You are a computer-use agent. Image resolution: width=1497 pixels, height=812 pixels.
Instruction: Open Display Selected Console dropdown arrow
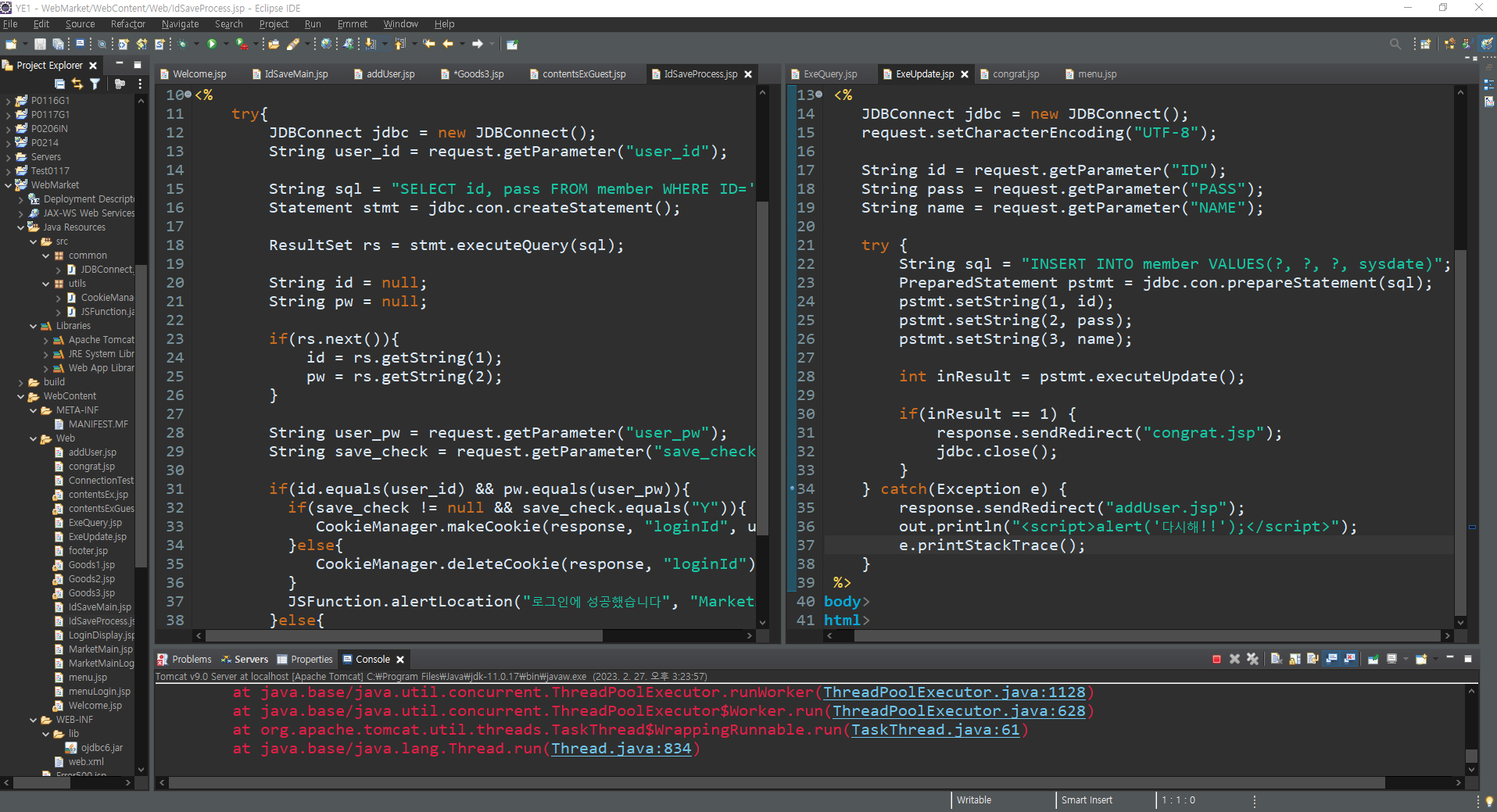pos(1405,660)
